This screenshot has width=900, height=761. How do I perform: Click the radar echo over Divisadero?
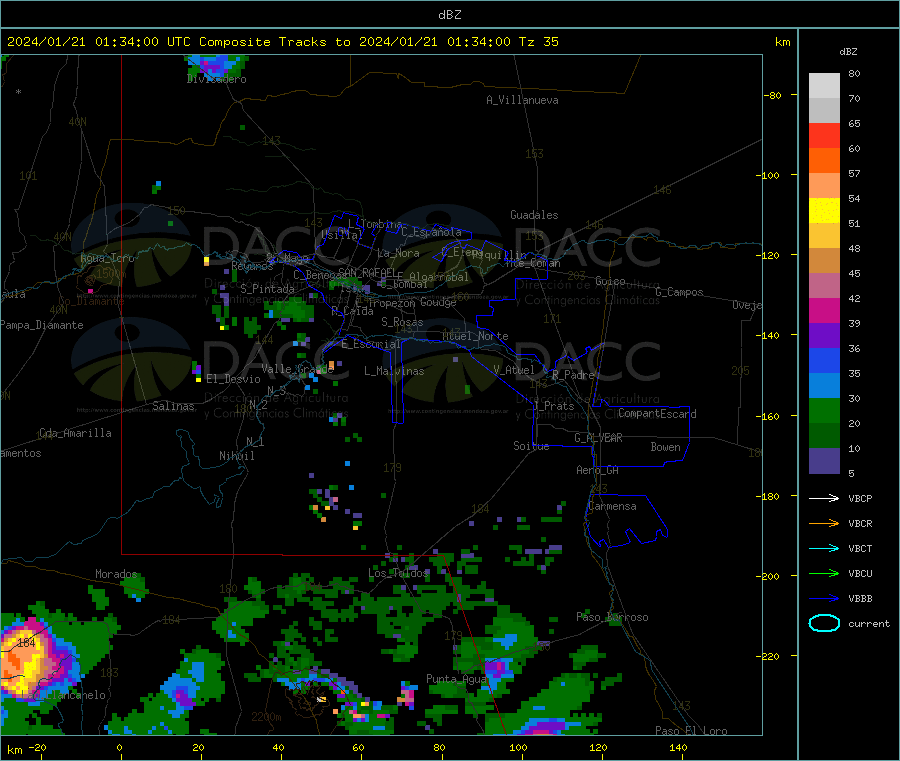[217, 67]
